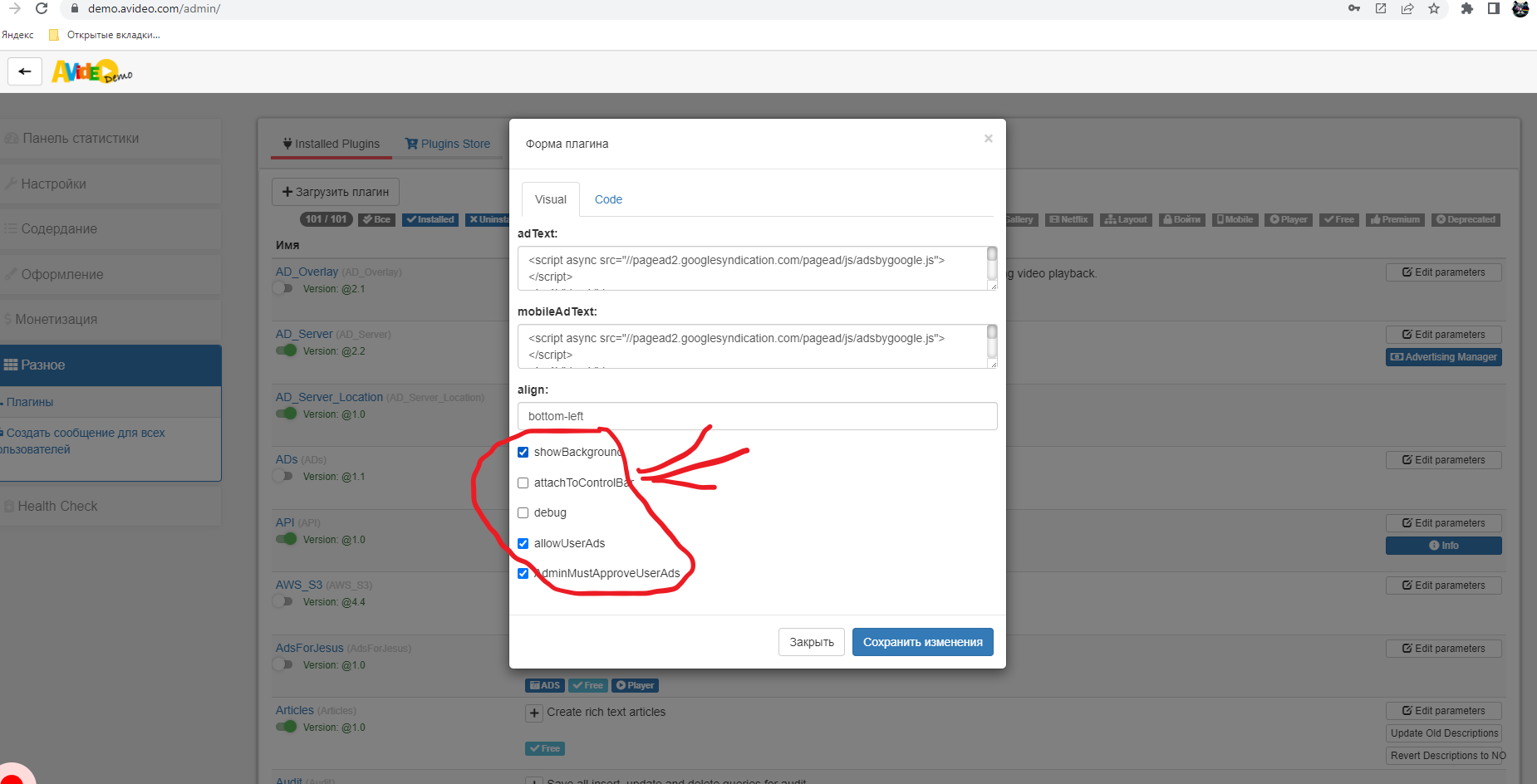Open the Info button for the API plugin
The height and width of the screenshot is (784, 1537).
click(x=1443, y=546)
